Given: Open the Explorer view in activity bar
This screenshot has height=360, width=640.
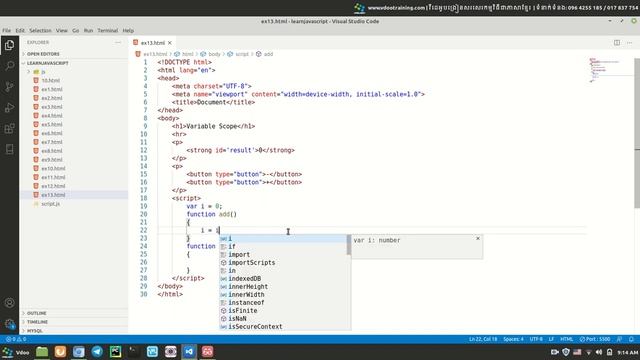Looking at the screenshot, I should (x=9, y=45).
